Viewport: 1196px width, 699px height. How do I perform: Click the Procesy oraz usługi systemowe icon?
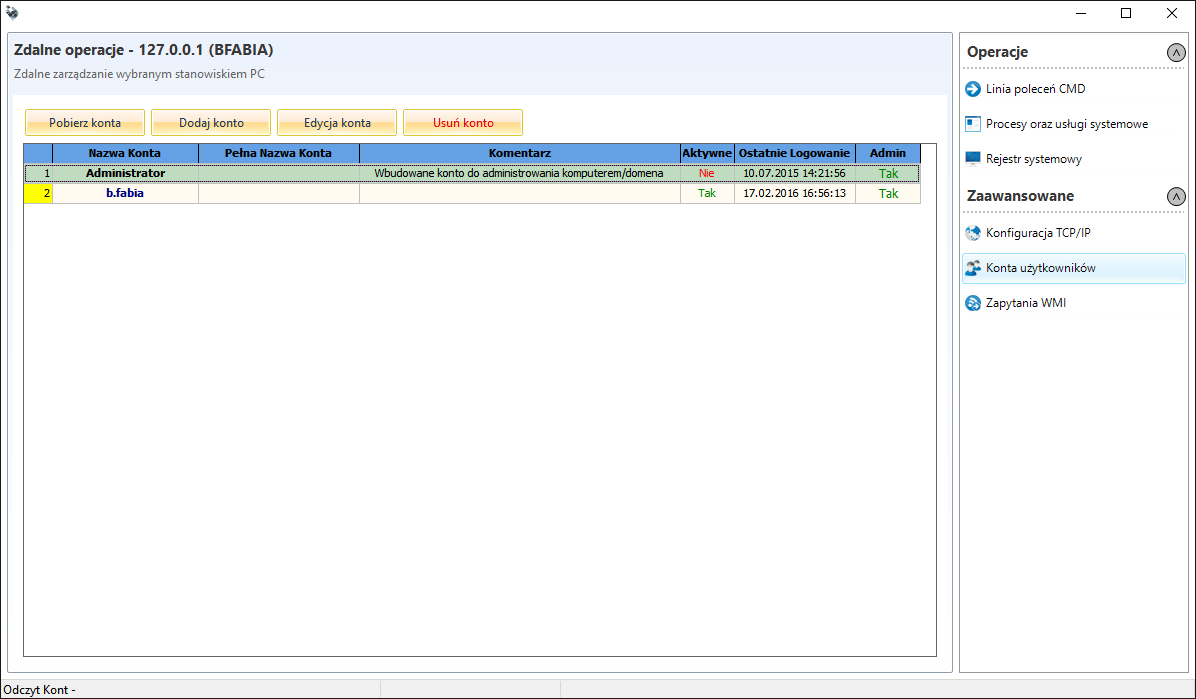[x=973, y=124]
